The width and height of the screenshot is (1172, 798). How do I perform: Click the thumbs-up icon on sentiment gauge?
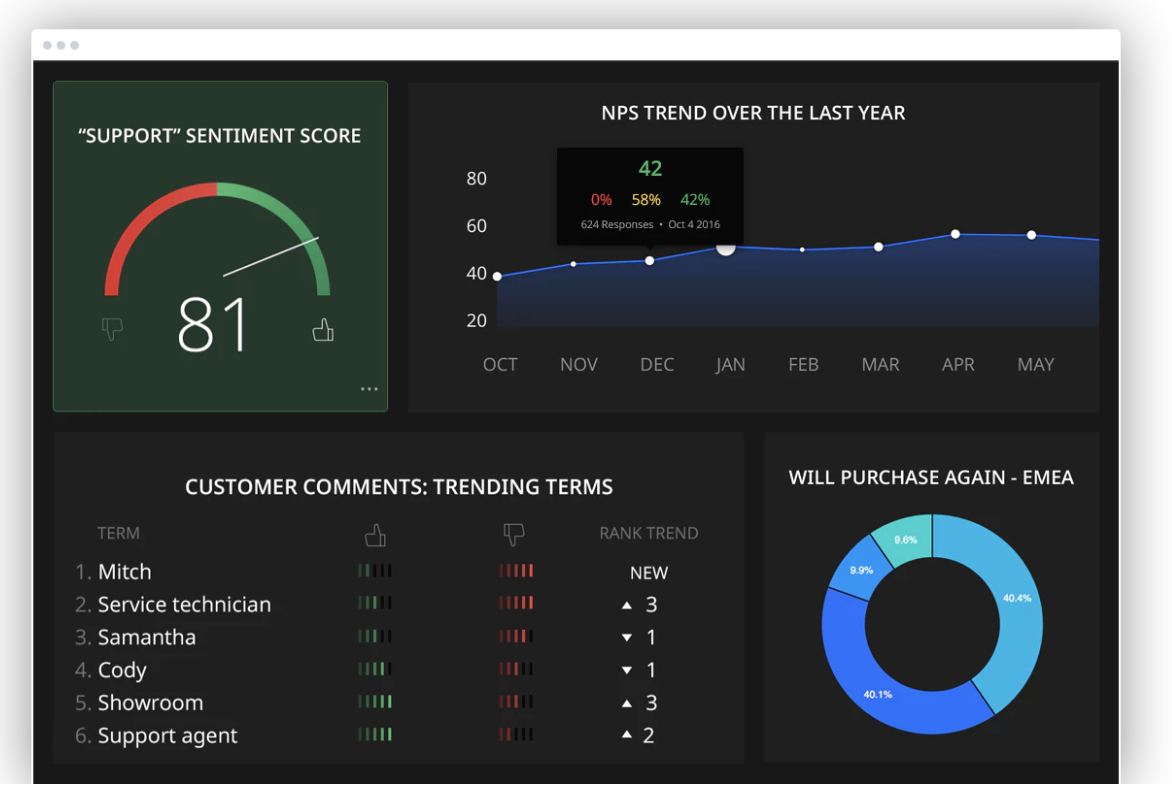tap(322, 329)
